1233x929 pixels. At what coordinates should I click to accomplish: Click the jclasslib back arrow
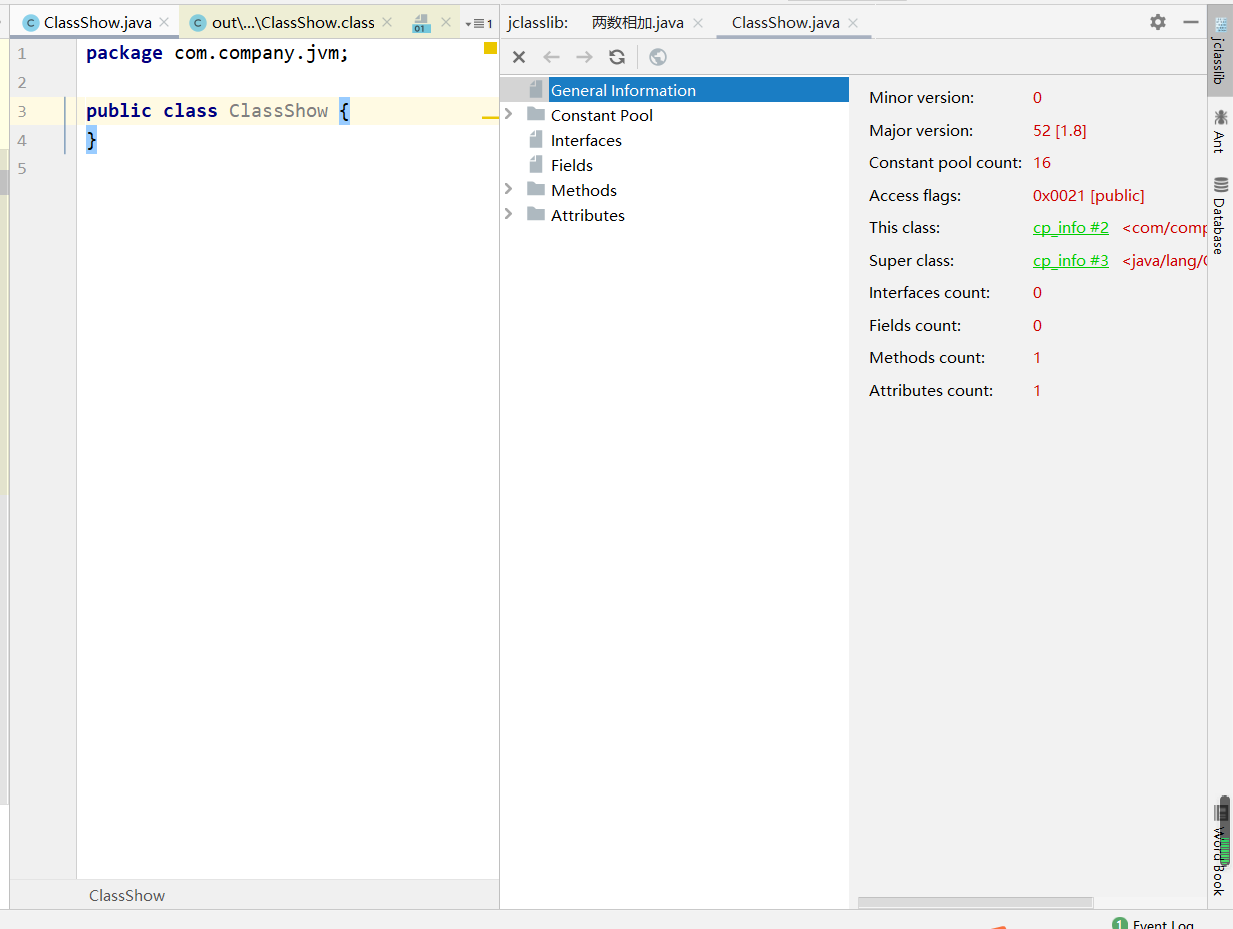551,57
